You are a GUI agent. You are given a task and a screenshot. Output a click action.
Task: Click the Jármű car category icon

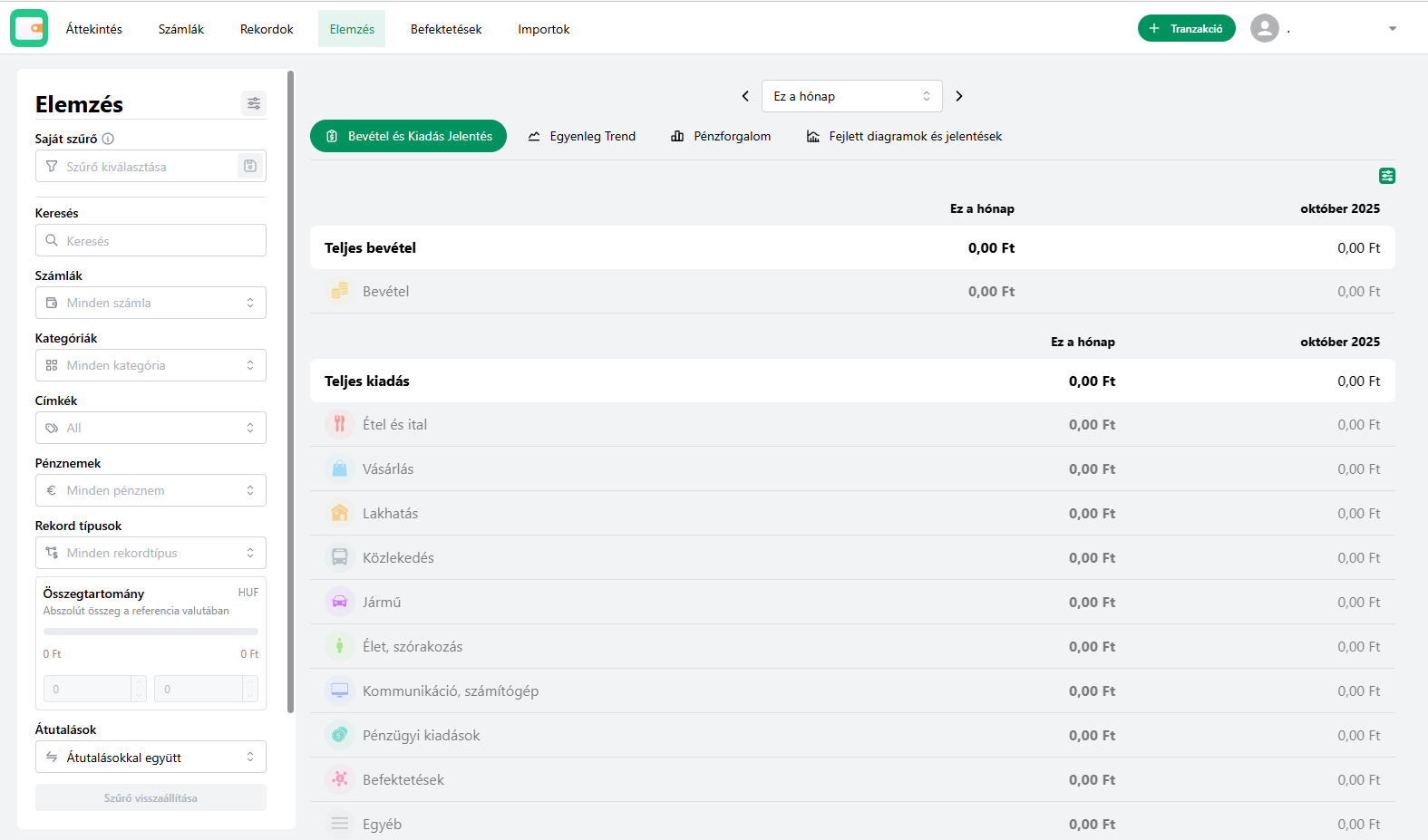tap(339, 602)
